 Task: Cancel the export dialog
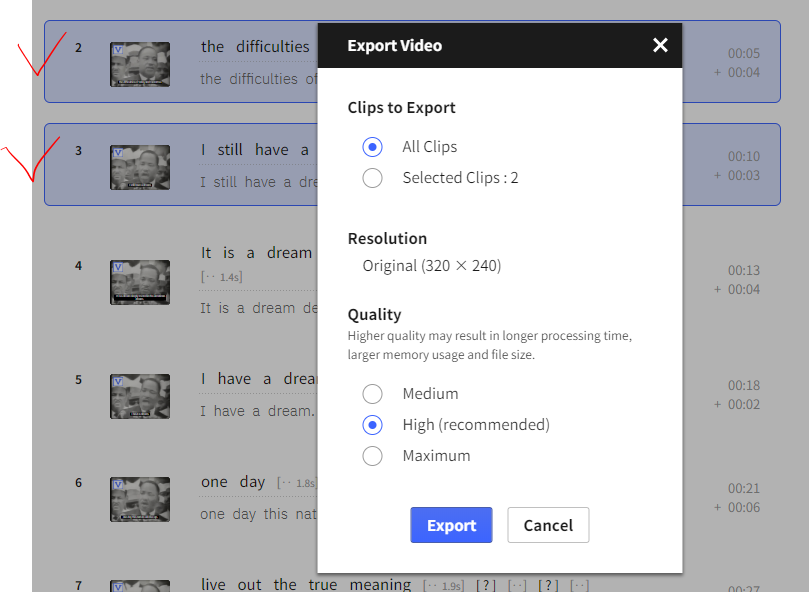(548, 525)
